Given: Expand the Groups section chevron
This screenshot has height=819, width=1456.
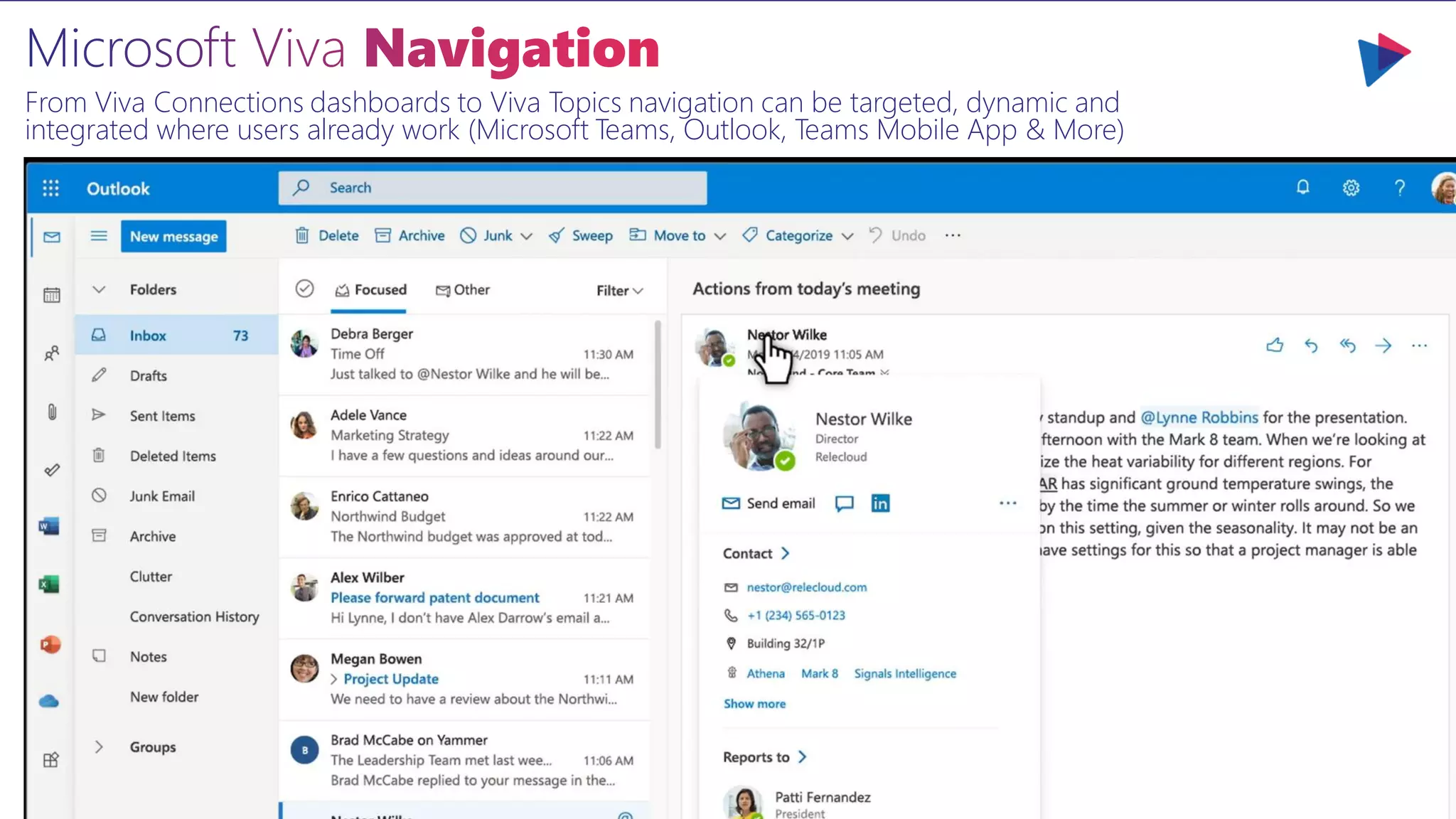Looking at the screenshot, I should pyautogui.click(x=99, y=746).
